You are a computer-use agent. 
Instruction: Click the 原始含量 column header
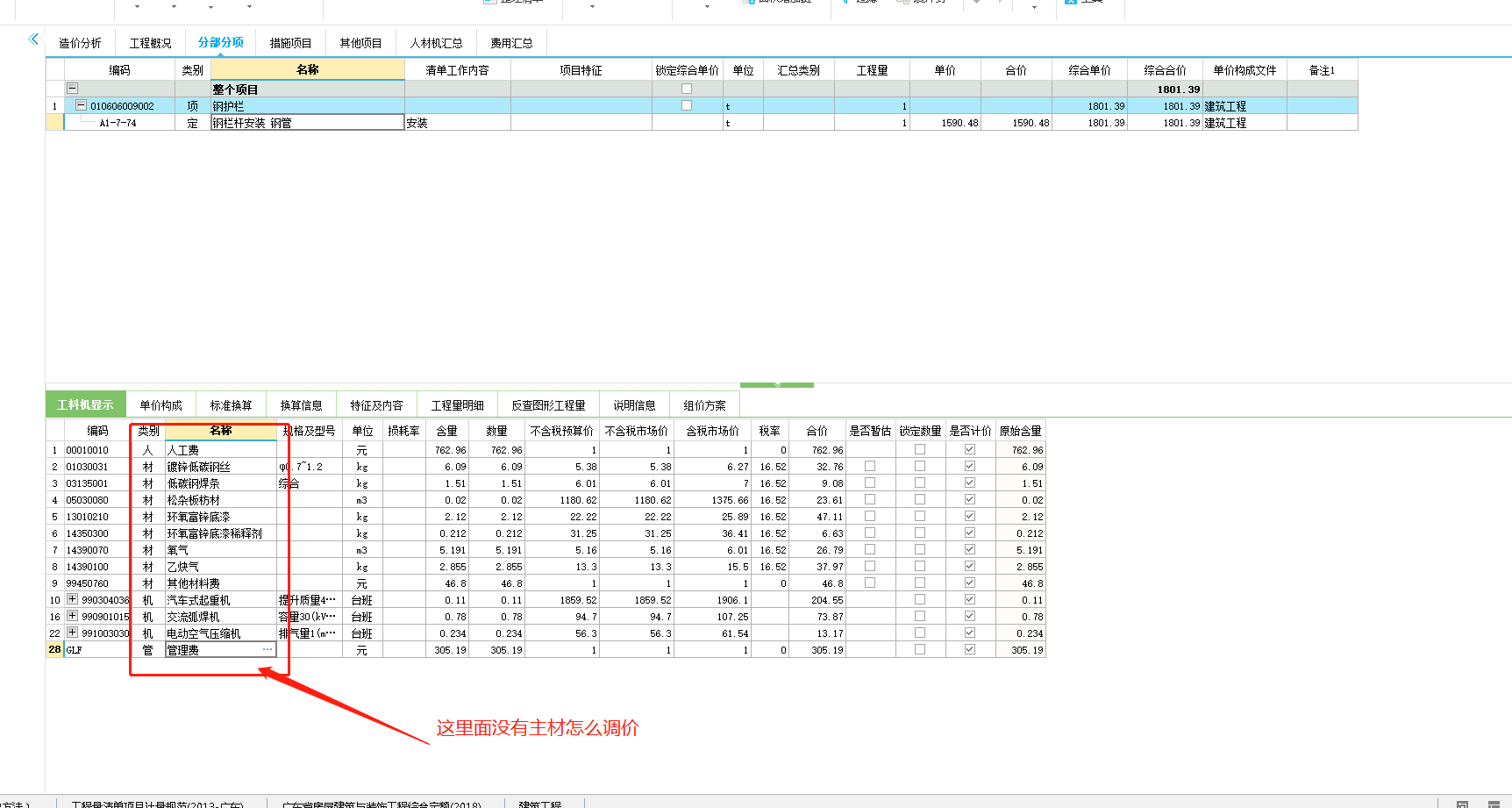point(1020,431)
